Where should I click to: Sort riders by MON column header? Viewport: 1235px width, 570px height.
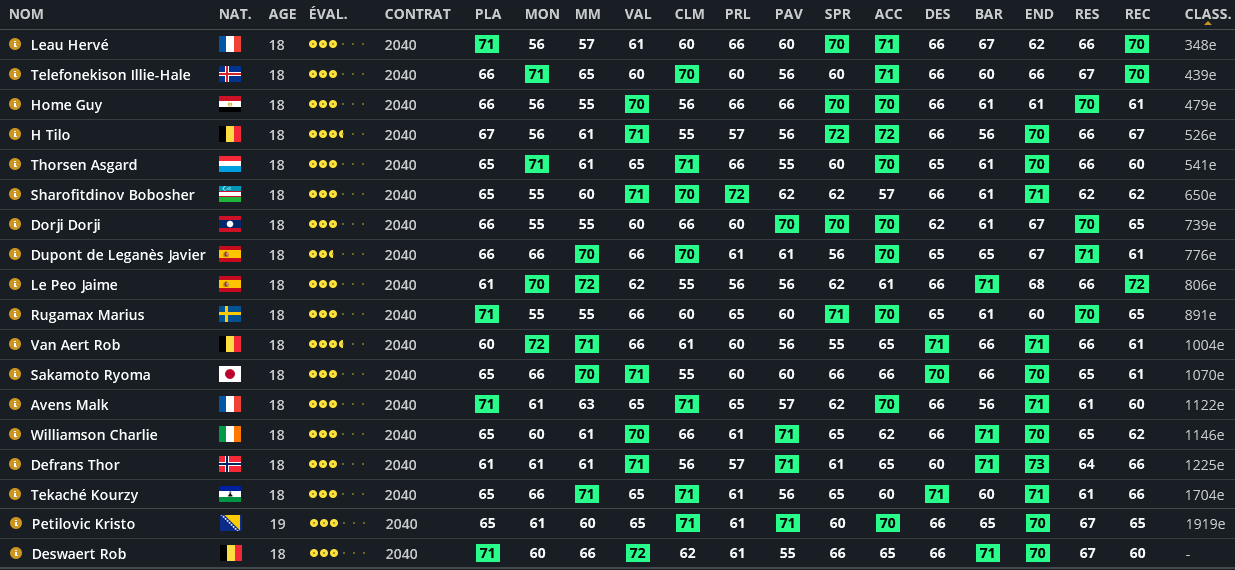(x=542, y=14)
